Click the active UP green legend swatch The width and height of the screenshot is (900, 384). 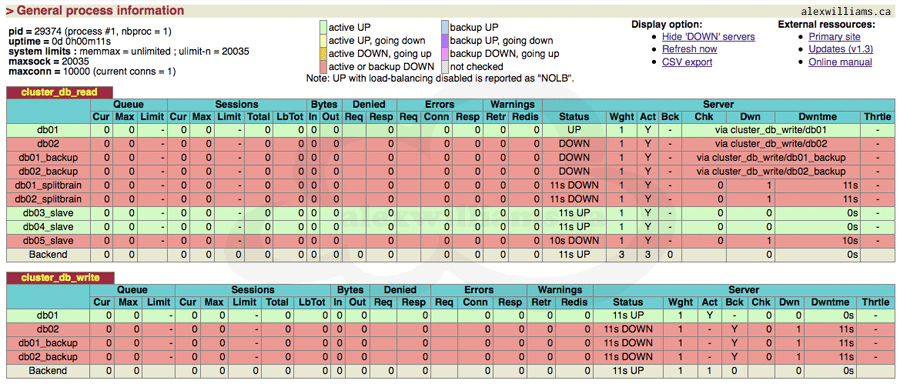[323, 27]
